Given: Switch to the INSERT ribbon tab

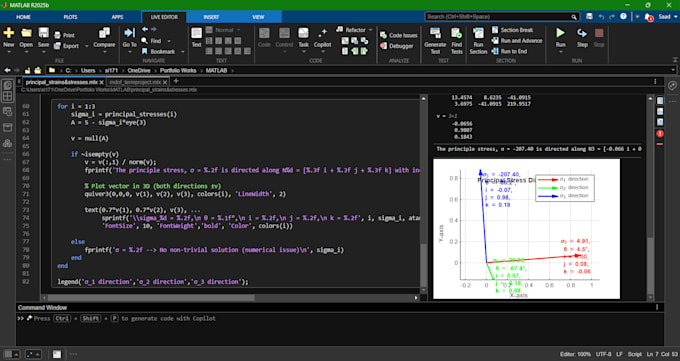Looking at the screenshot, I should click(211, 17).
